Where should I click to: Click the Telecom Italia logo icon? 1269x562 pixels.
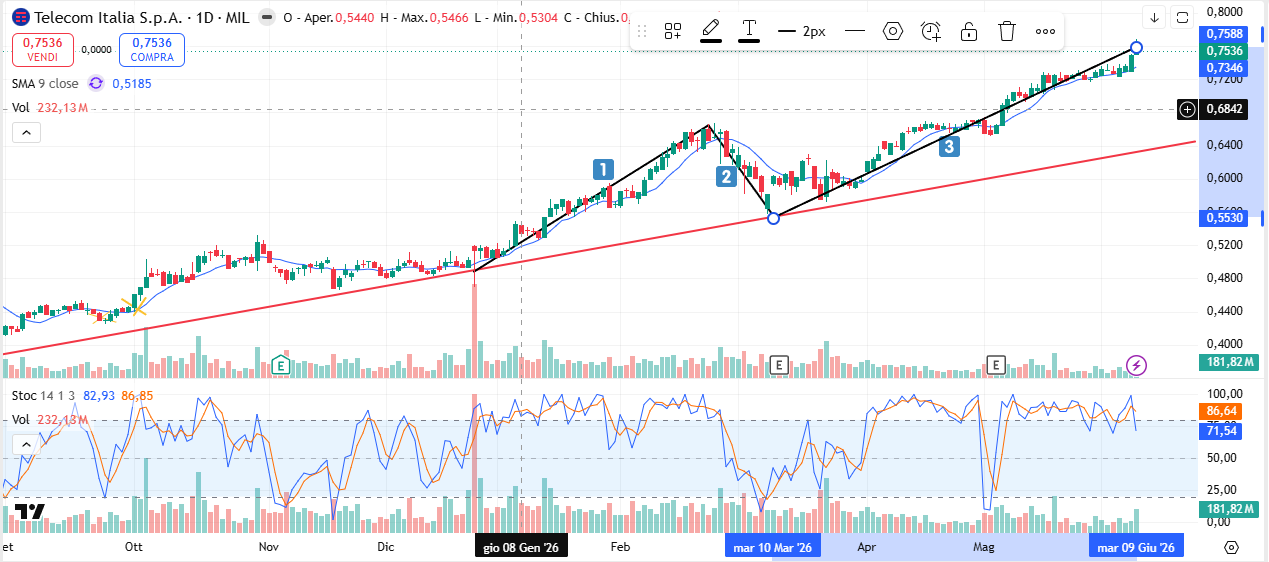(x=20, y=18)
